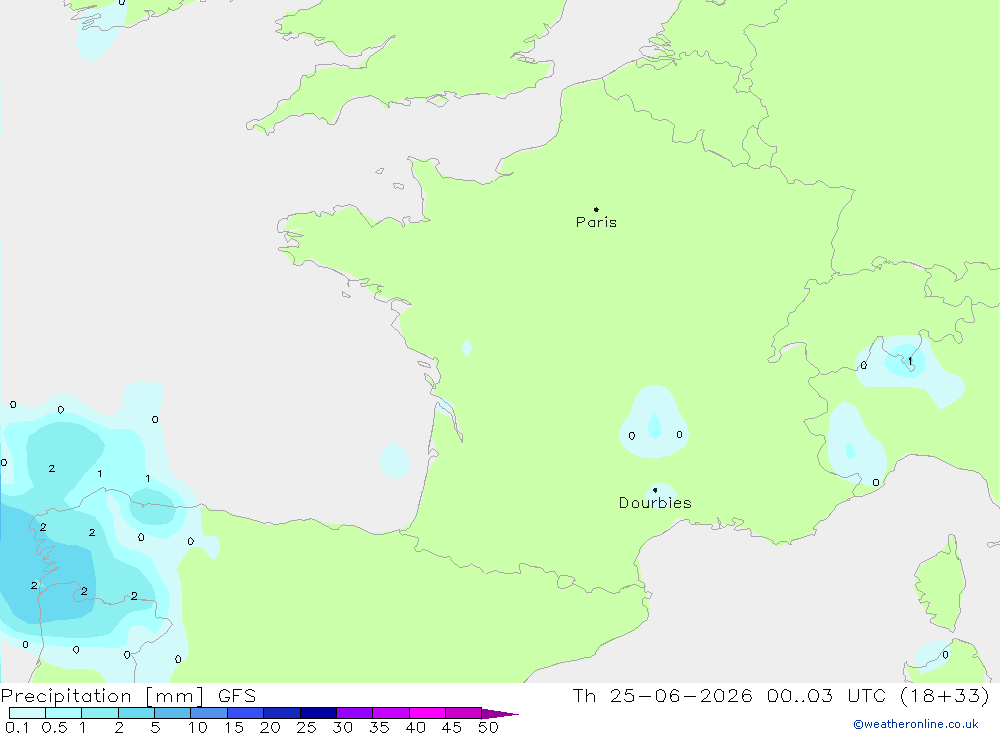Click the legend value label '45'
This screenshot has width=1000, height=733.
click(452, 727)
